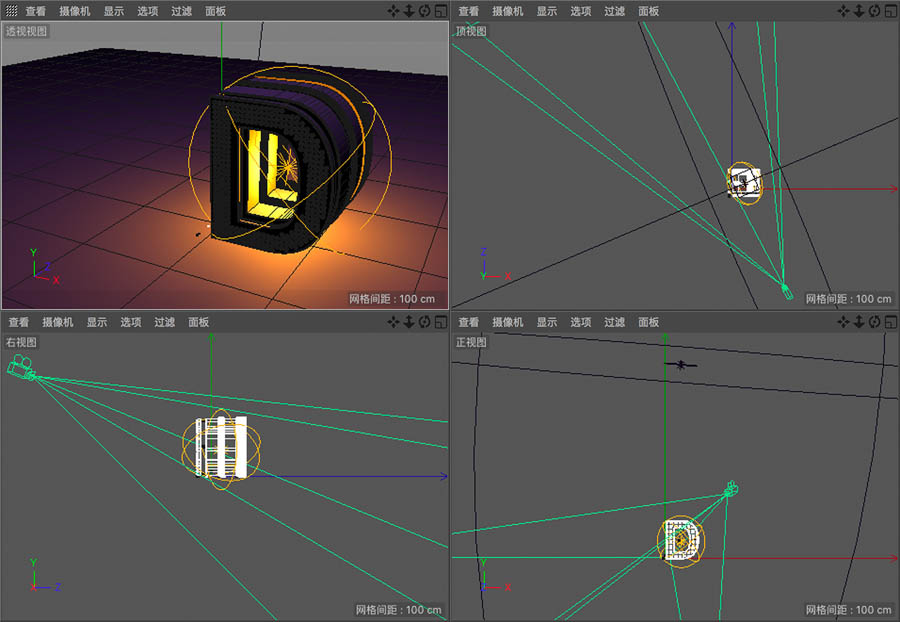The image size is (900, 622).
Task: Click the zoom view icon in perspective viewport
Action: point(409,11)
